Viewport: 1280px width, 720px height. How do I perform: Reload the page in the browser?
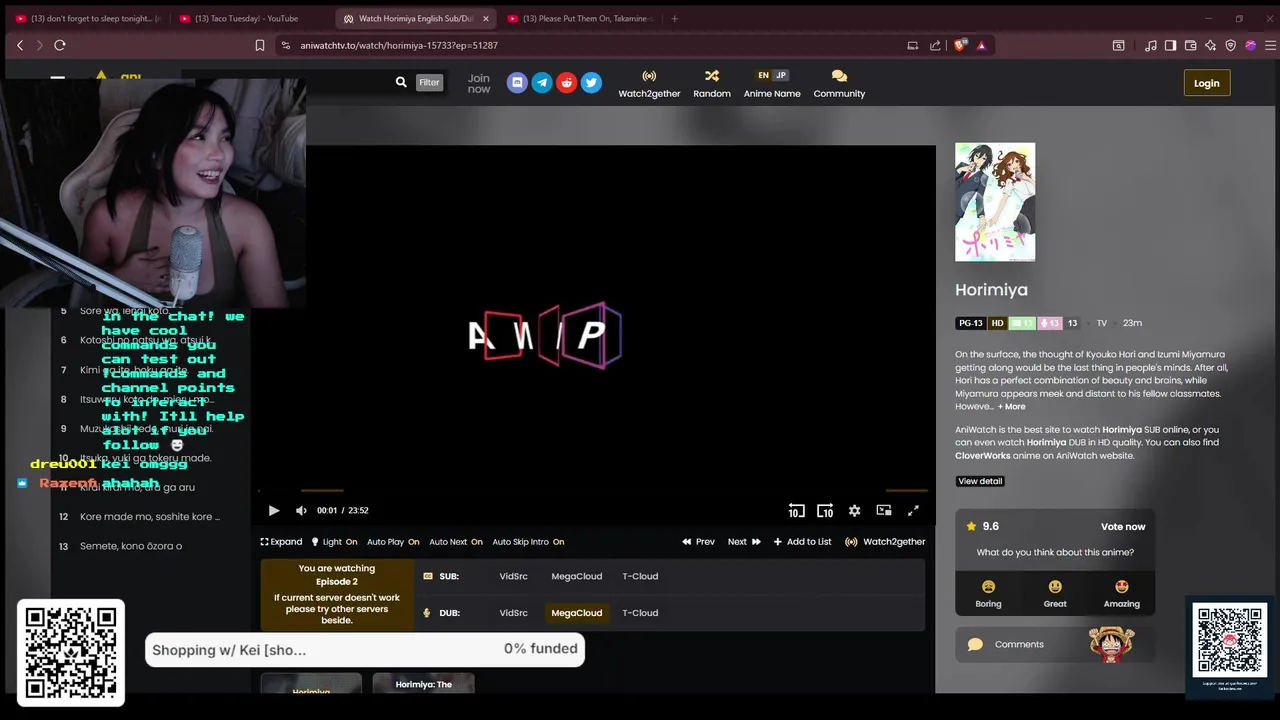pos(60,45)
